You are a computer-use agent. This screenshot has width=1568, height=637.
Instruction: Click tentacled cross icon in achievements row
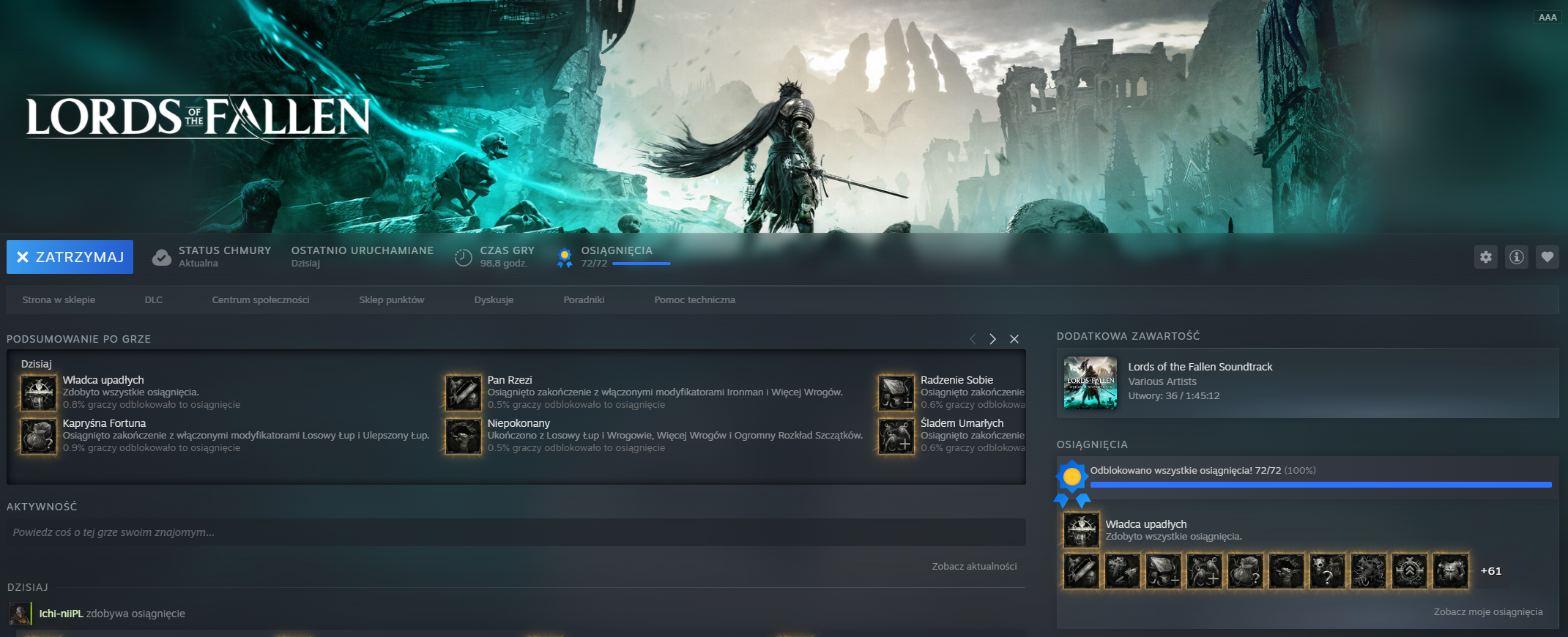tap(1368, 571)
